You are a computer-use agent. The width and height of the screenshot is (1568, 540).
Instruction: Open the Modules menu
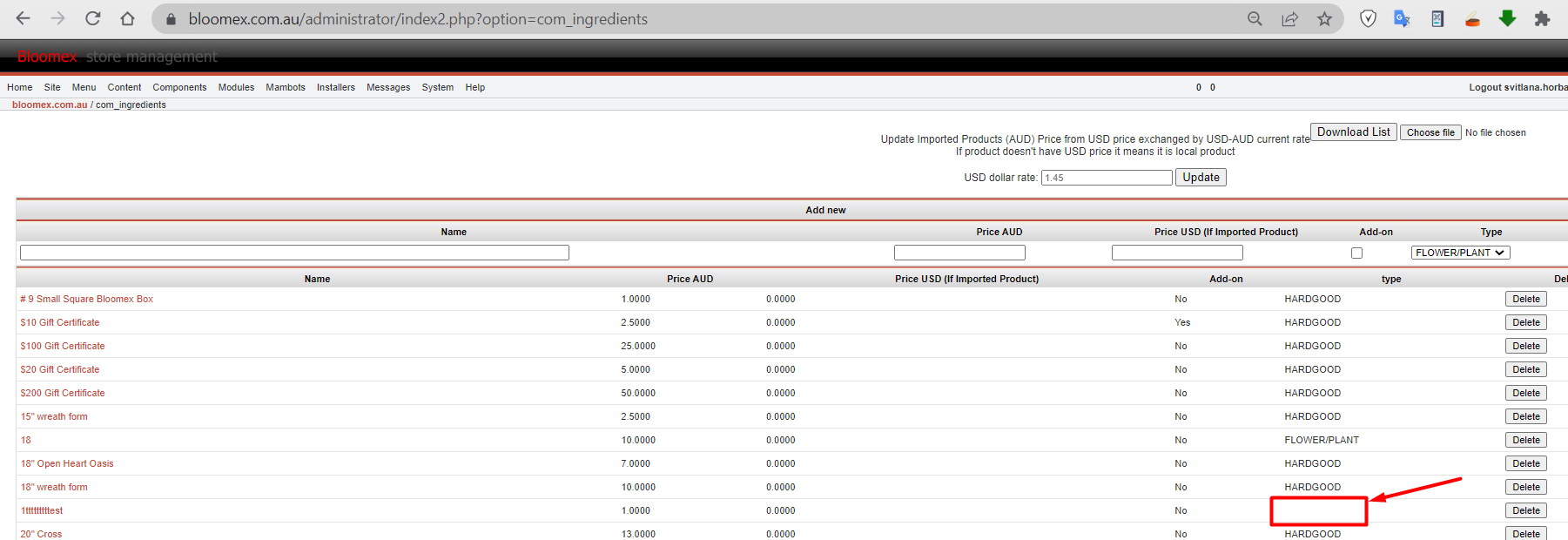pyautogui.click(x=236, y=87)
